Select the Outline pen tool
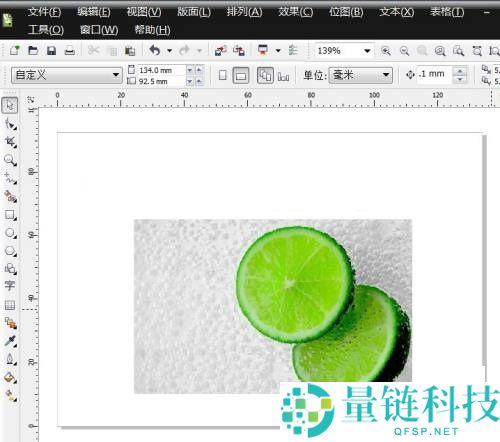This screenshot has width=500, height=442. click(x=10, y=359)
